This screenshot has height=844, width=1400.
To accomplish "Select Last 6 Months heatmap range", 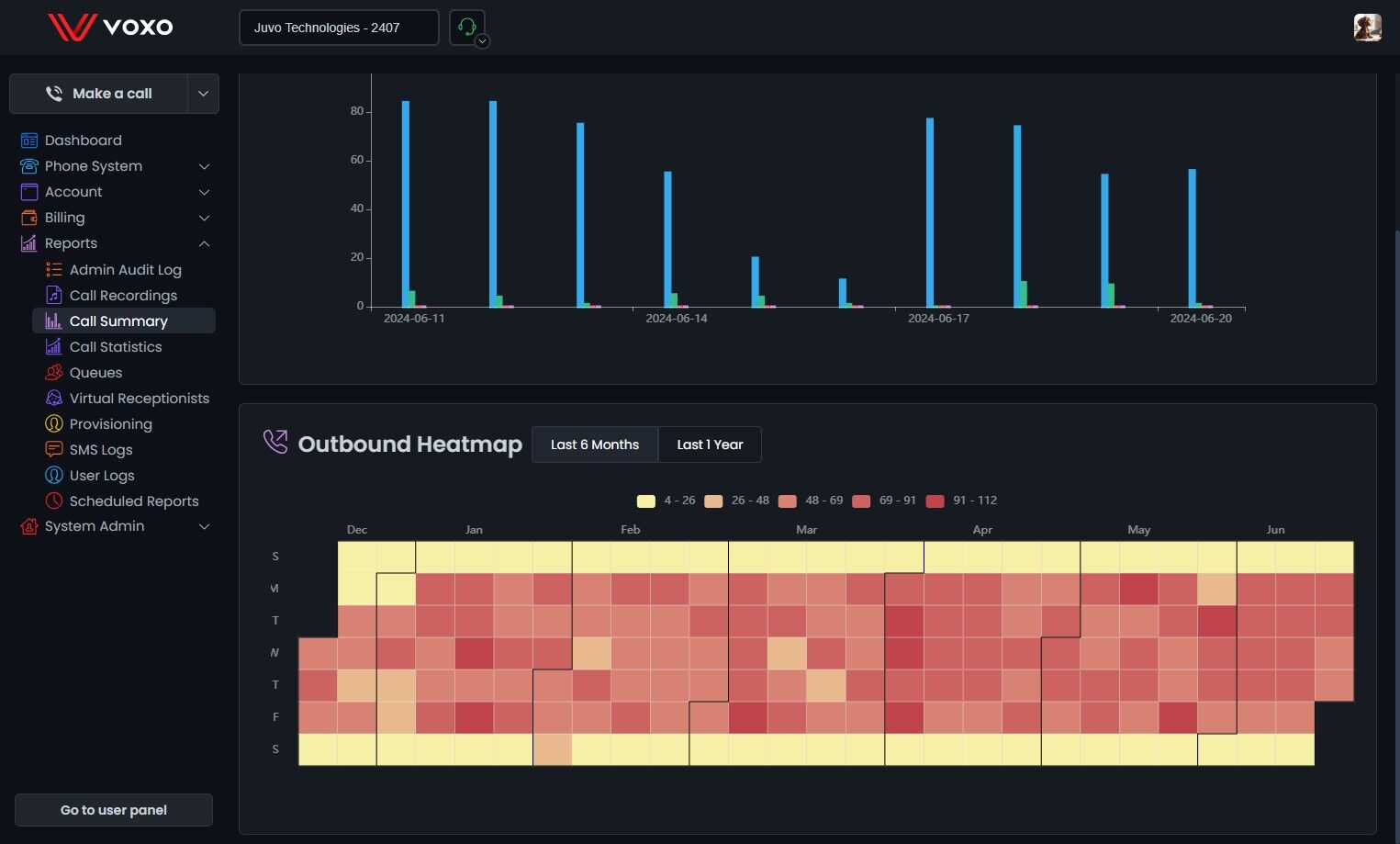I will click(595, 445).
